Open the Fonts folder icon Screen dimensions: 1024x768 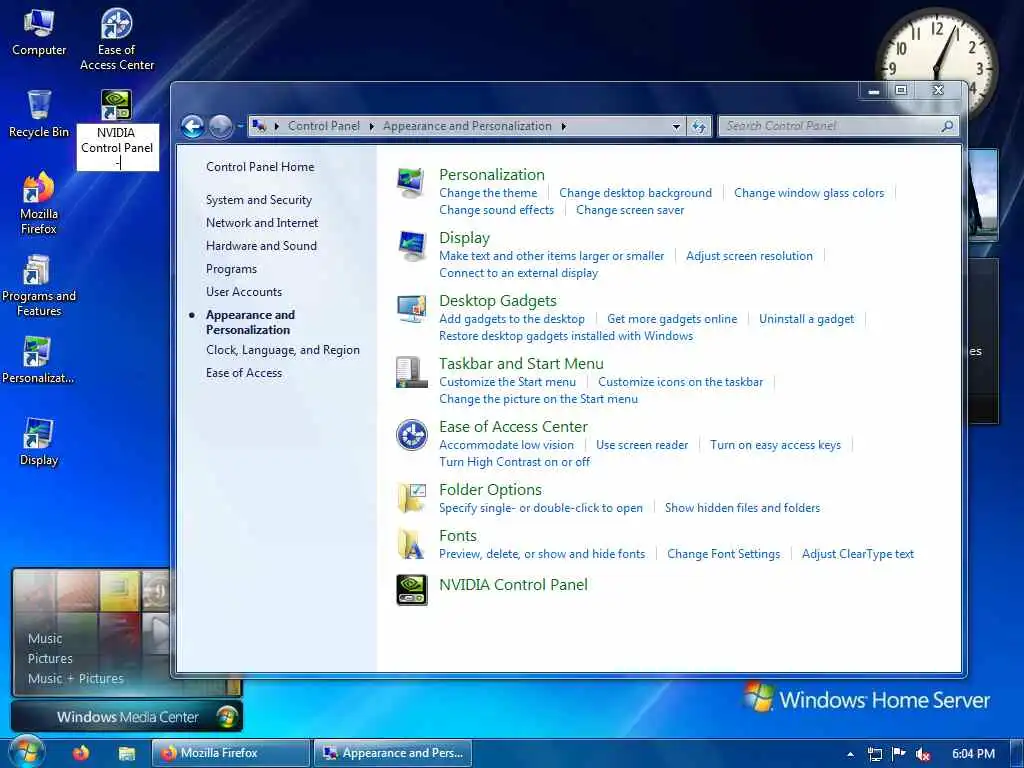pyautogui.click(x=411, y=543)
